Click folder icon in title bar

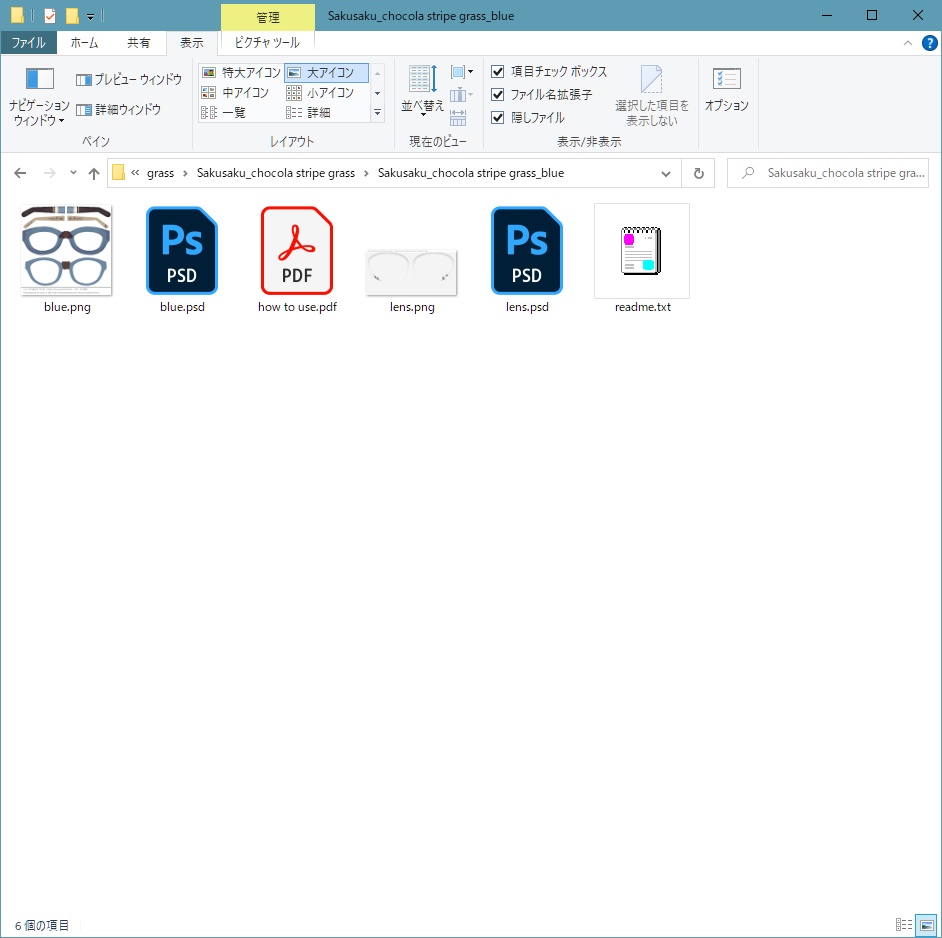[x=17, y=16]
